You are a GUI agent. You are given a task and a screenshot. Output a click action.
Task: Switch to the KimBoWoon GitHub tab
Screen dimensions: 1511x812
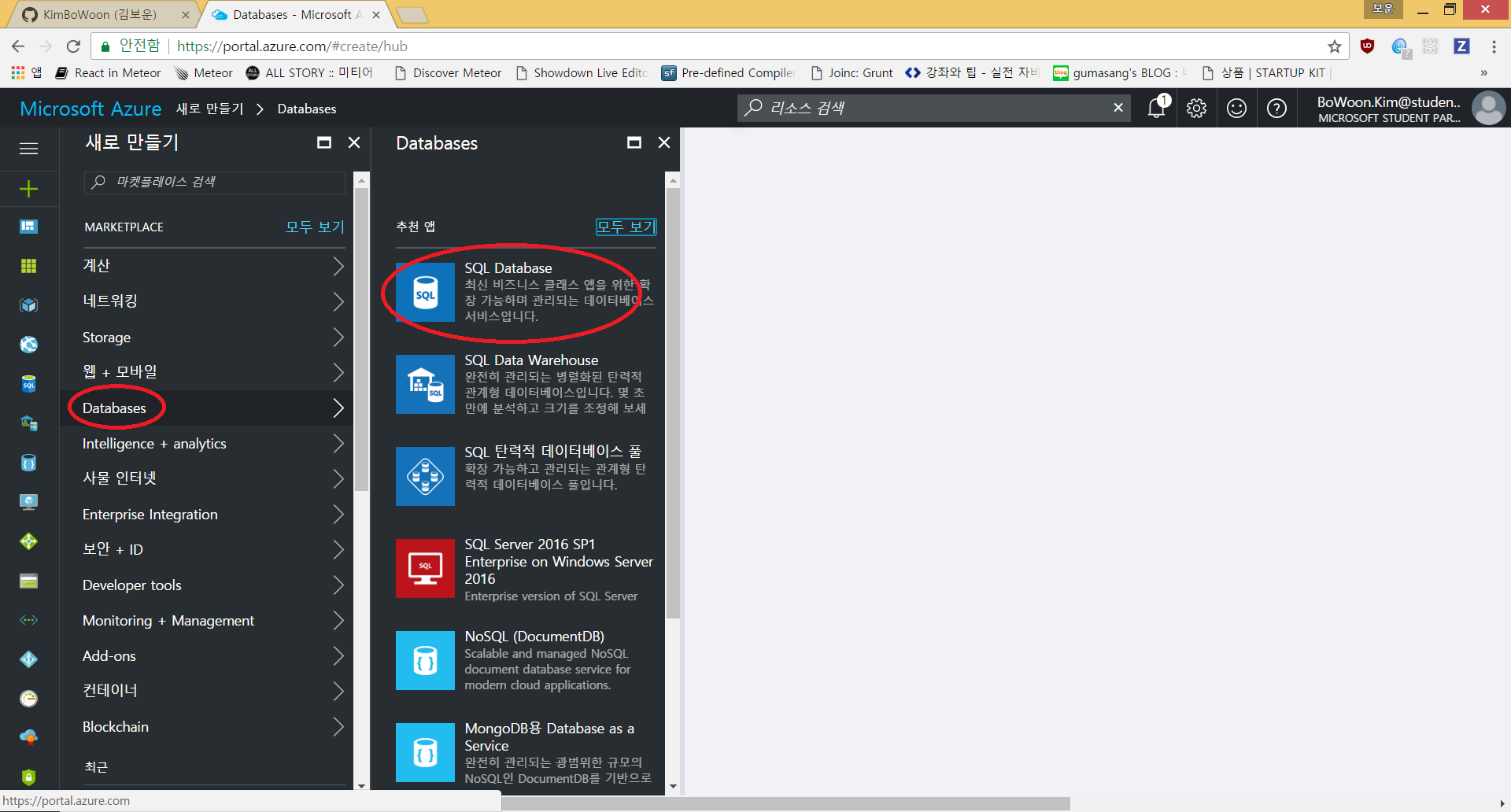click(100, 14)
